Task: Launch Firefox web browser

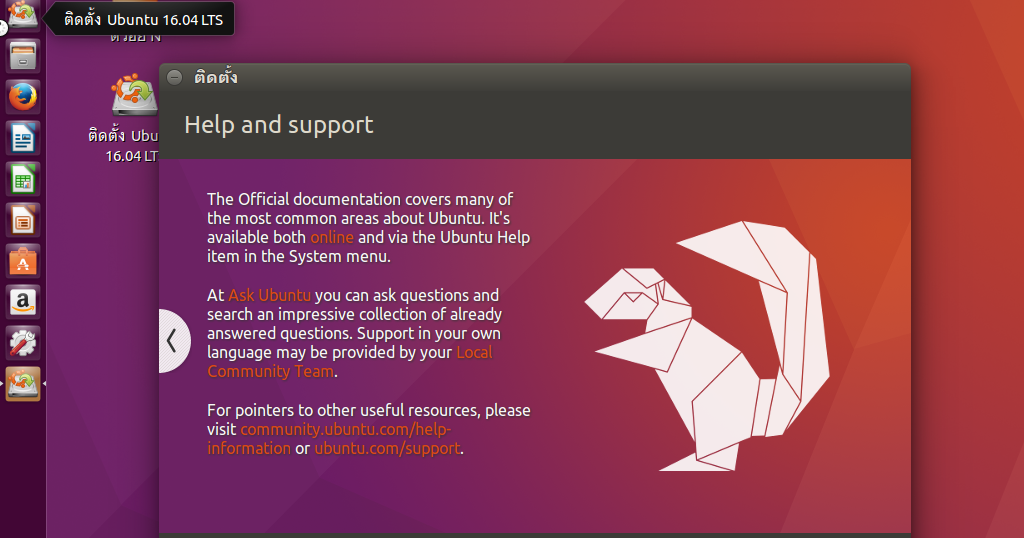Action: (x=23, y=97)
